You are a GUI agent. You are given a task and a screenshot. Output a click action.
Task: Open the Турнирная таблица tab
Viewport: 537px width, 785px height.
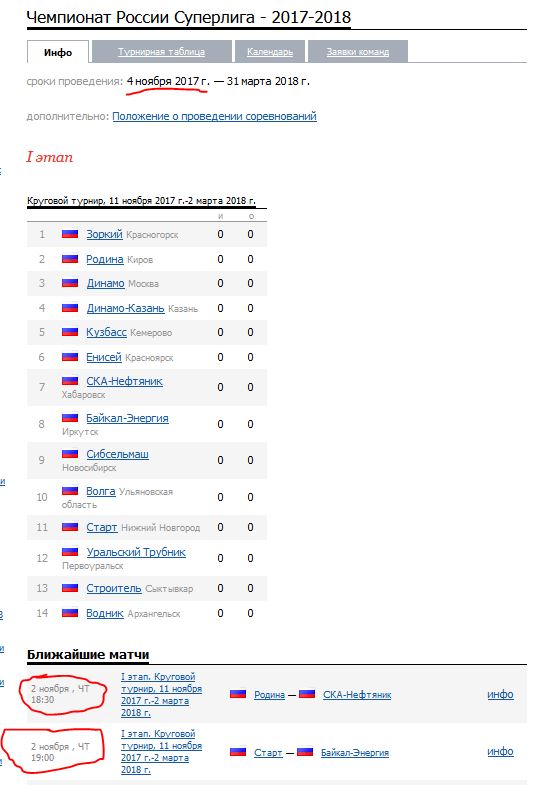pos(161,52)
